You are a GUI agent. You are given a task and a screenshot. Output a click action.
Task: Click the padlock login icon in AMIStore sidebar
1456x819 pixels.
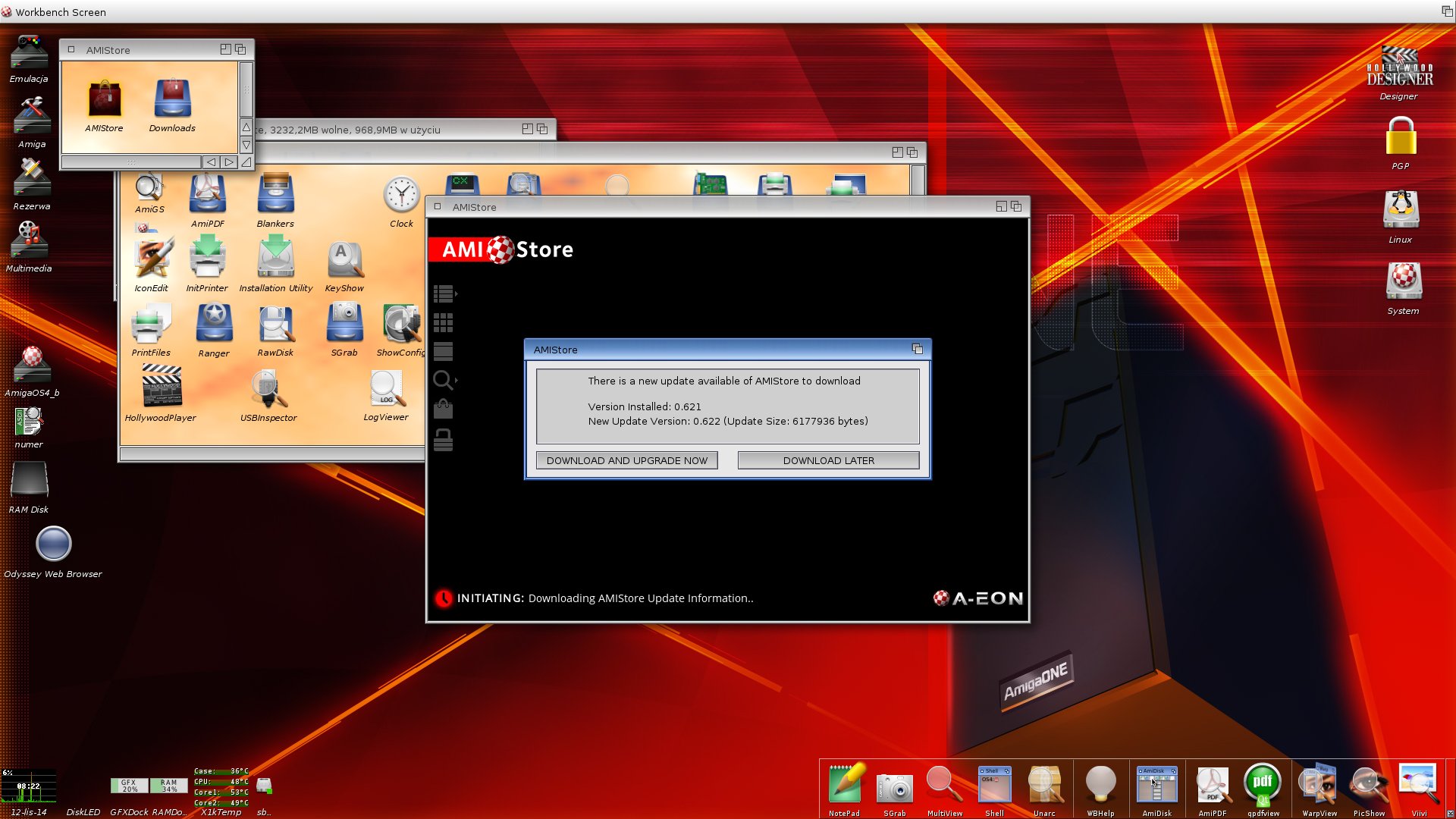[443, 440]
